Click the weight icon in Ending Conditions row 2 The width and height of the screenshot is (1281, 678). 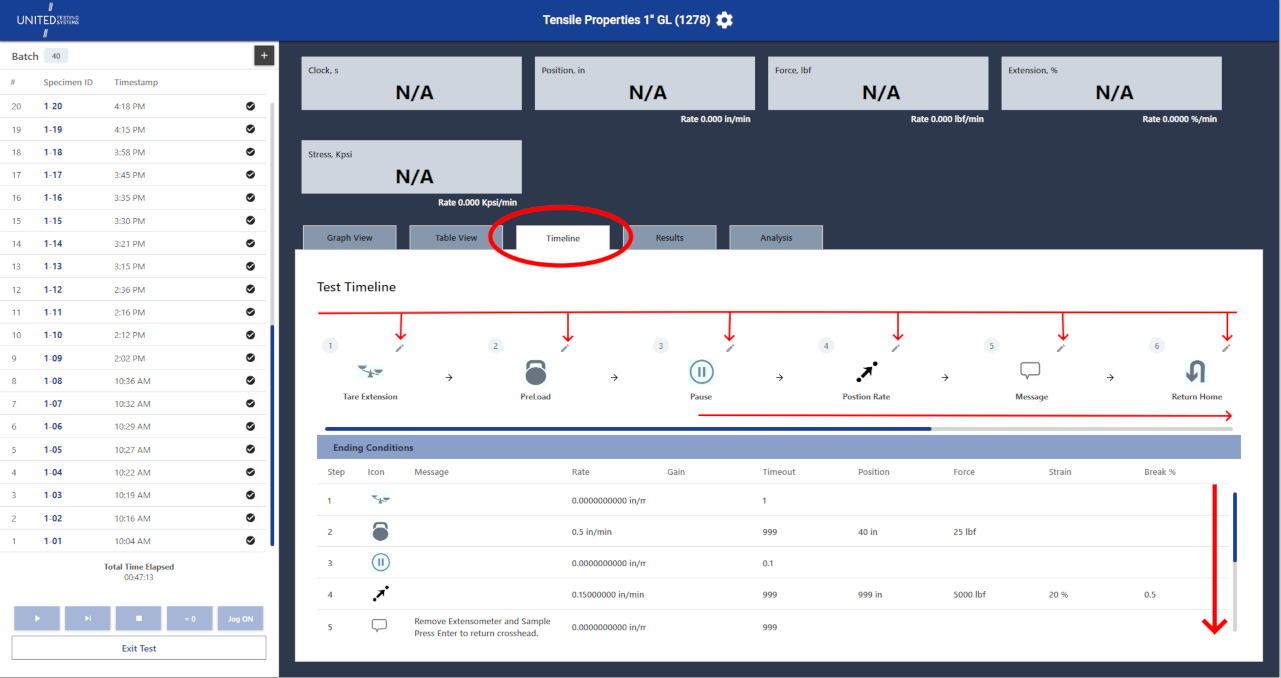(380, 531)
